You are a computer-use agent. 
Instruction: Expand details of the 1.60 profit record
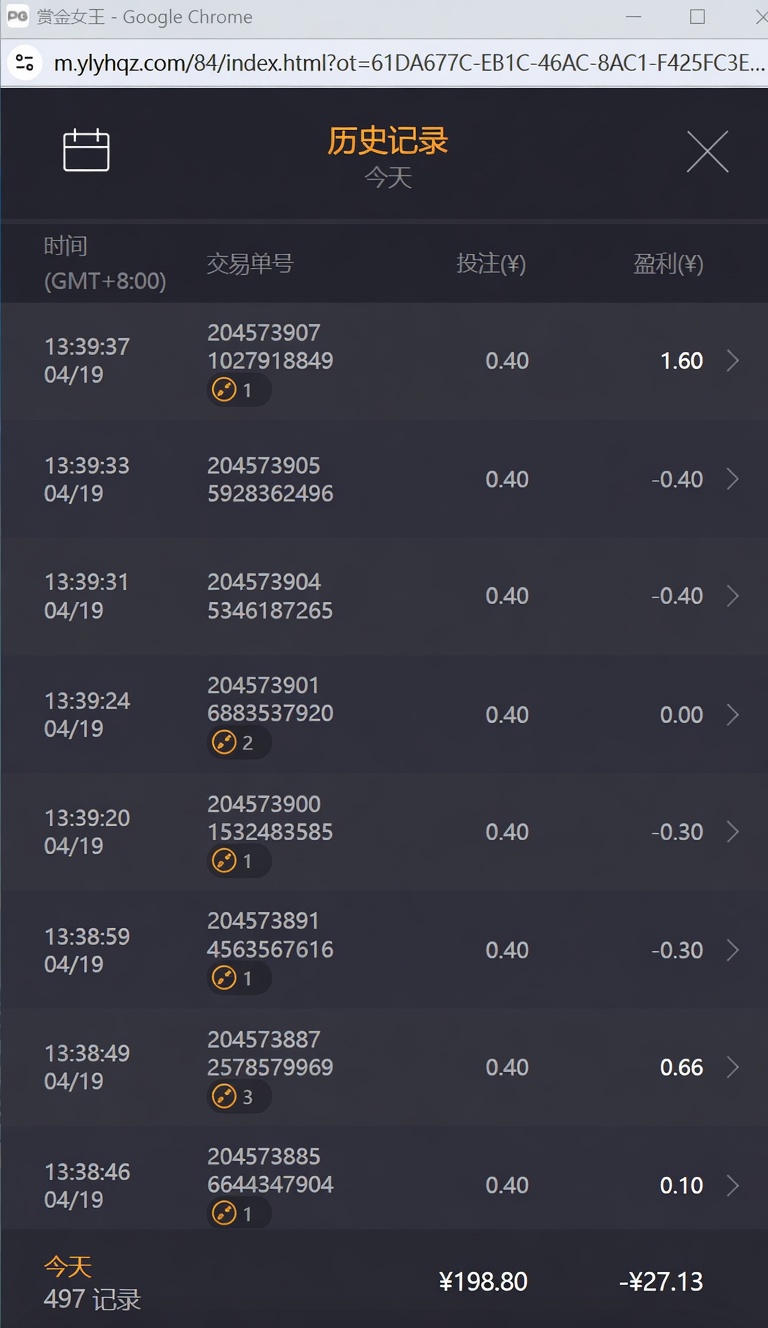click(x=733, y=361)
